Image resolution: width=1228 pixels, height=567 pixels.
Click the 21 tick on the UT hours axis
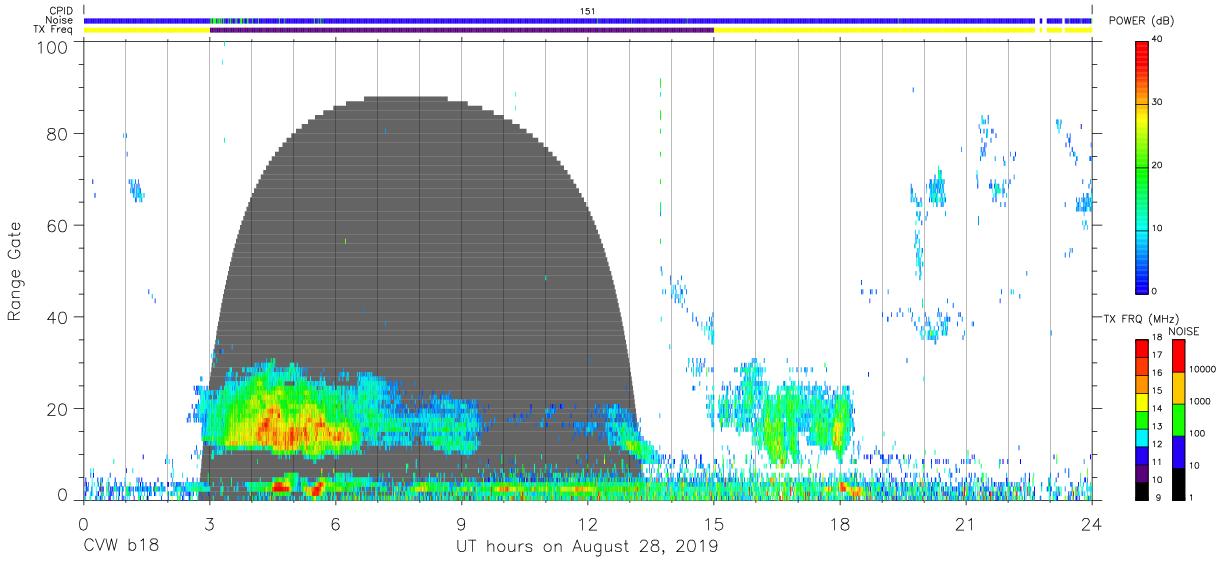(965, 523)
